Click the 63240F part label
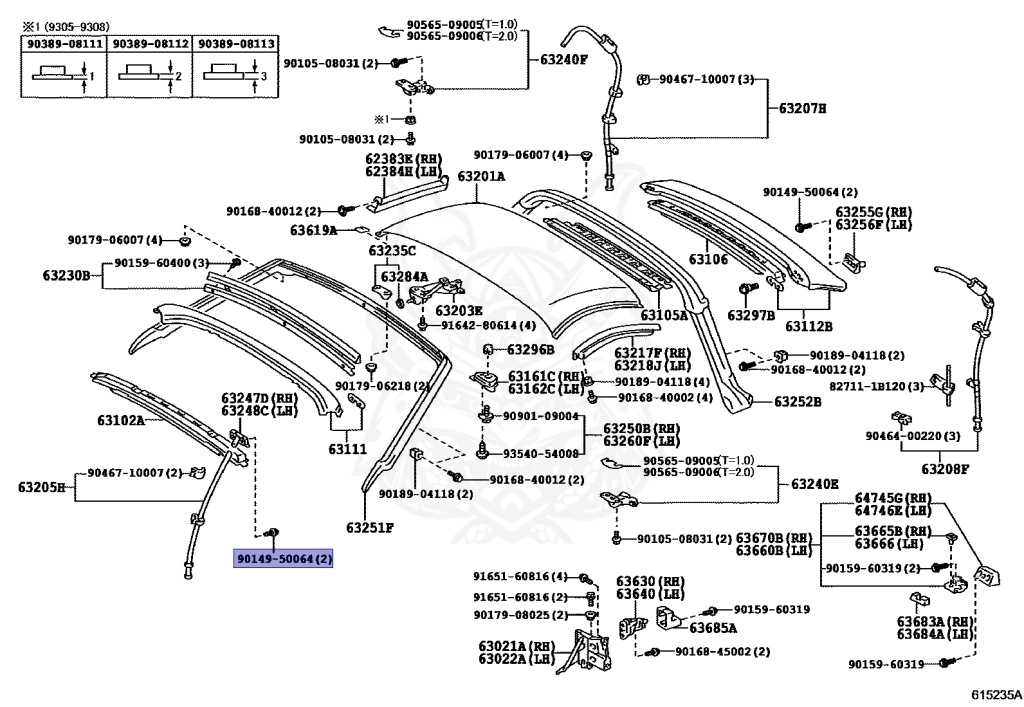Viewport: 1024px width, 707px height. (x=564, y=59)
